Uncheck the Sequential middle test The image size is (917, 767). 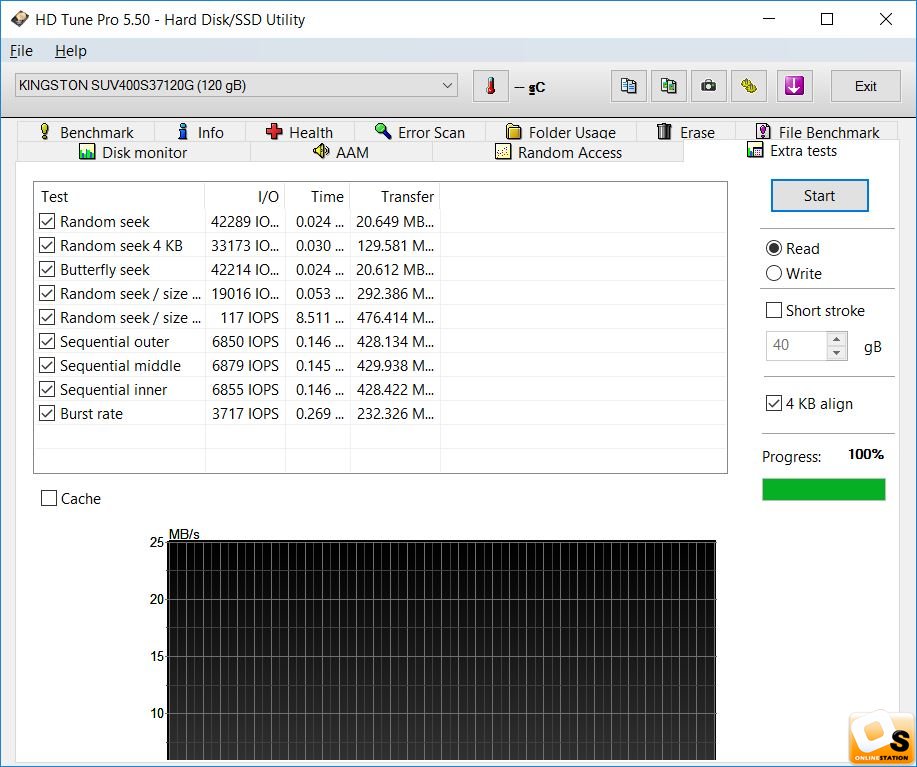(47, 365)
